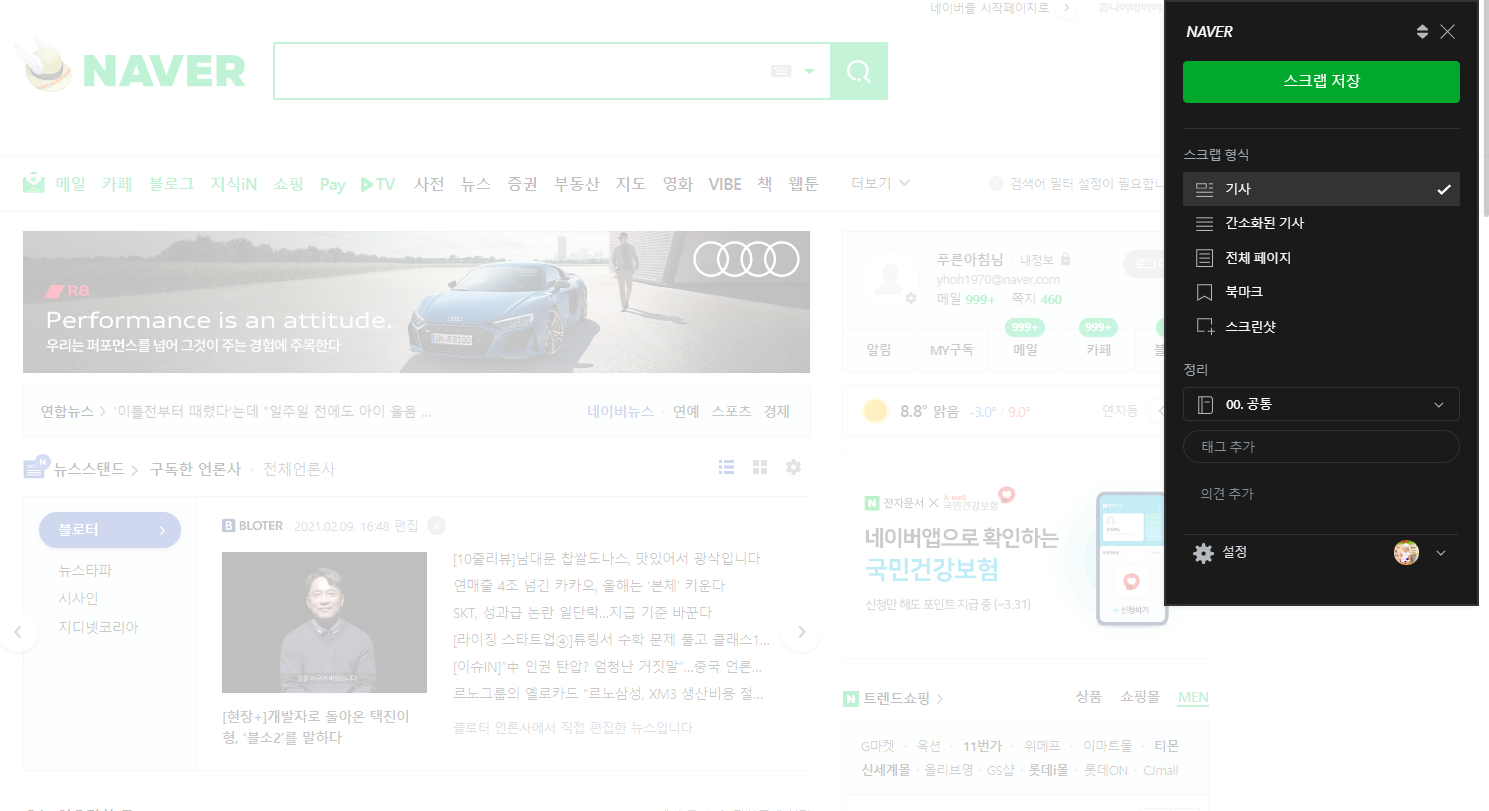This screenshot has height=811, width=1489.
Task: Select 뉴스타파 in press list
Action: click(x=86, y=570)
